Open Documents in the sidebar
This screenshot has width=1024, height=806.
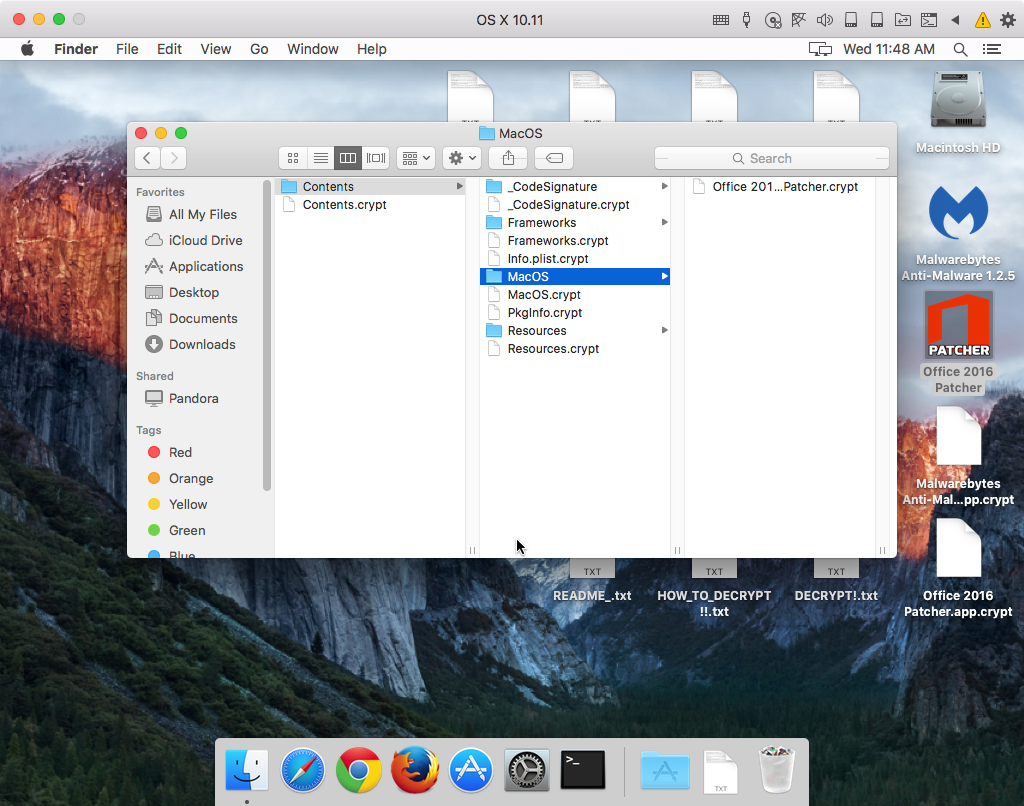pos(191,318)
